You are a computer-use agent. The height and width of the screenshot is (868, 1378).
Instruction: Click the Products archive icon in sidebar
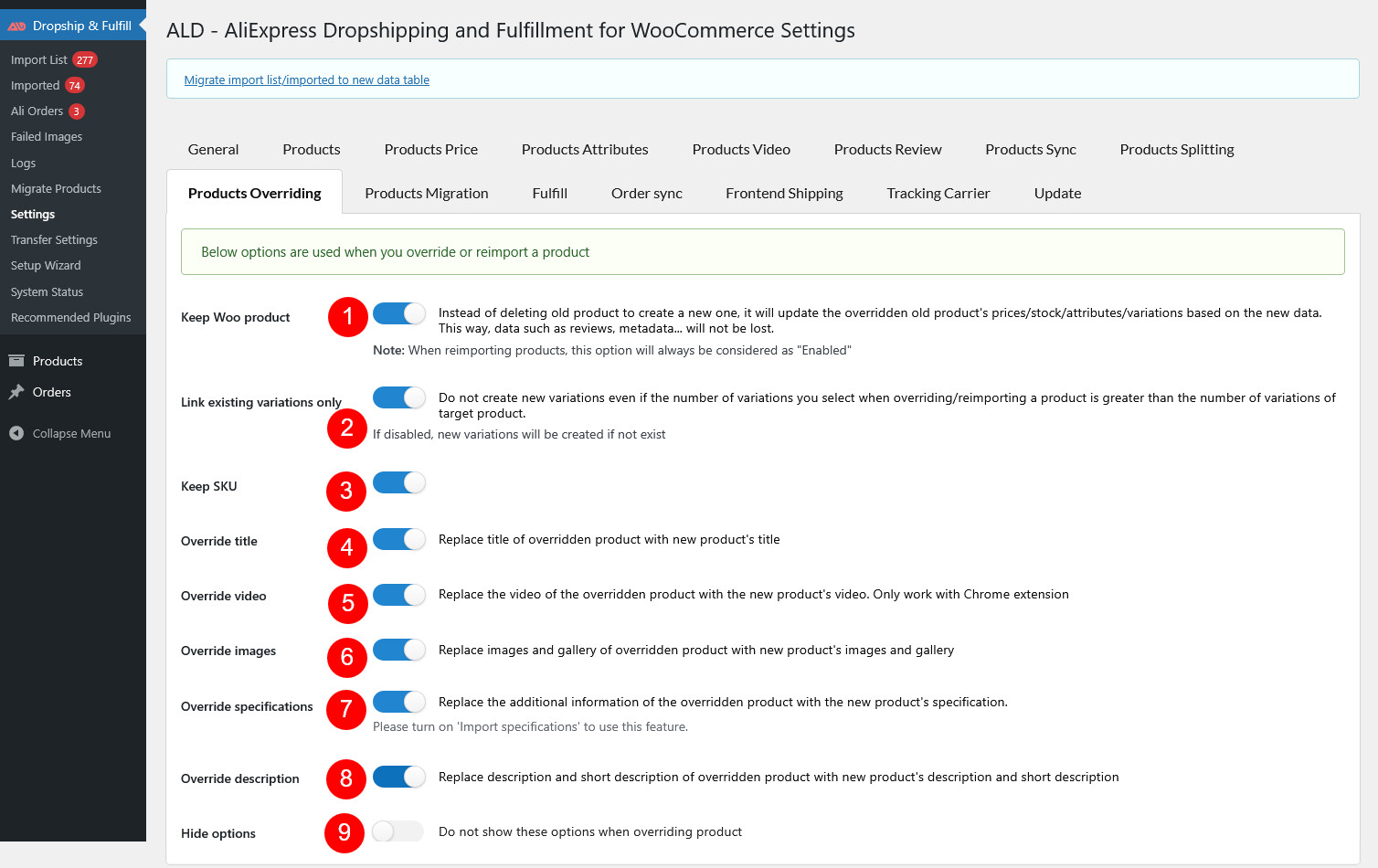pyautogui.click(x=16, y=361)
